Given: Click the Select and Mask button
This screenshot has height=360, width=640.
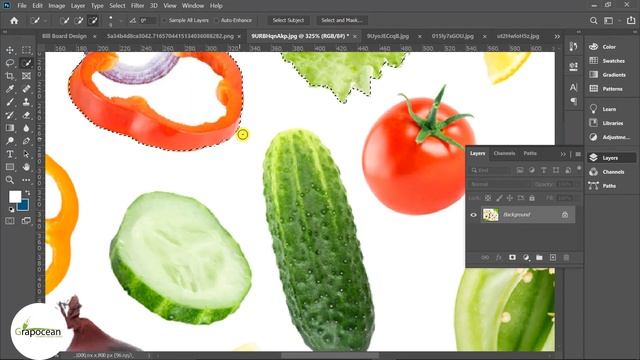Looking at the screenshot, I should click(x=341, y=20).
